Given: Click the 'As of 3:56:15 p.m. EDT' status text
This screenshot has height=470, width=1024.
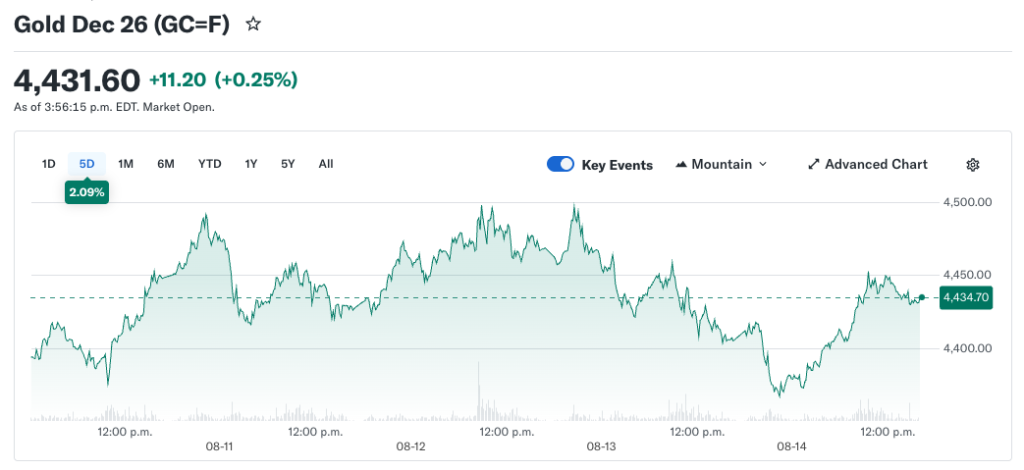Looking at the screenshot, I should (x=114, y=107).
